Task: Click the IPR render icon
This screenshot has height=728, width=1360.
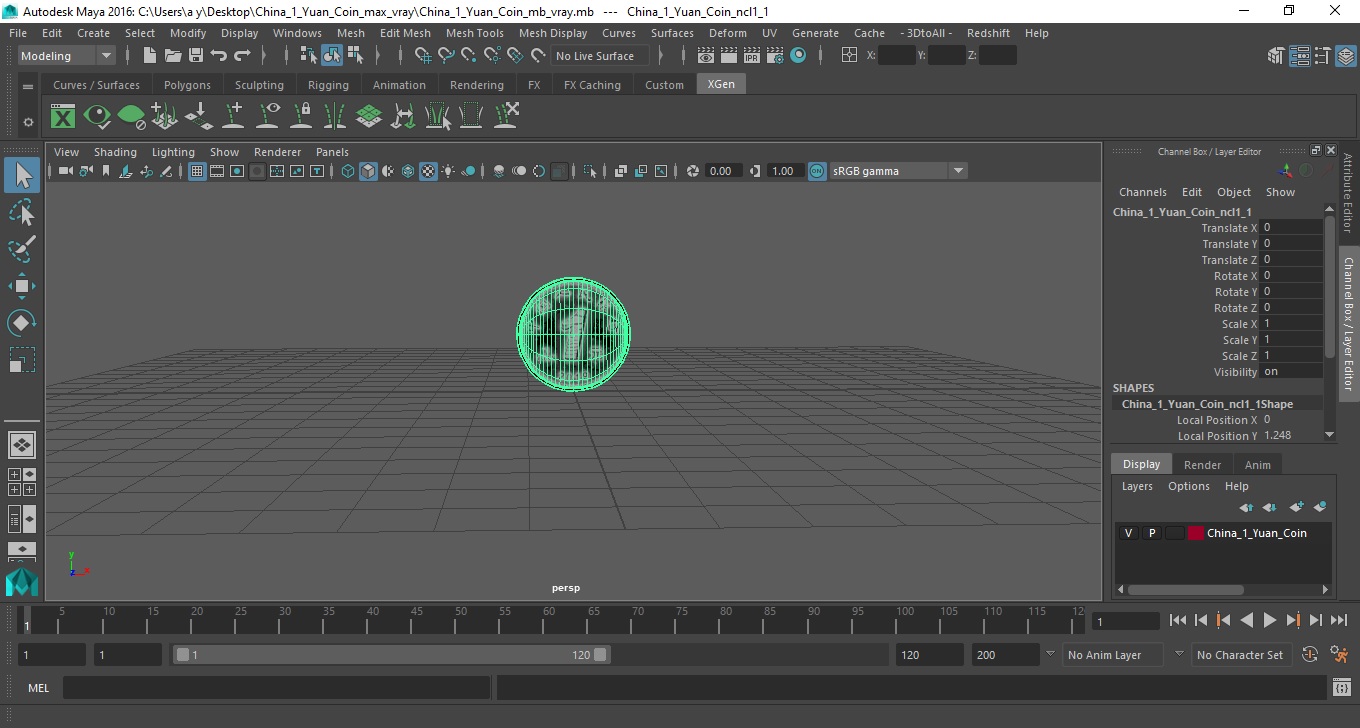Action: (752, 56)
